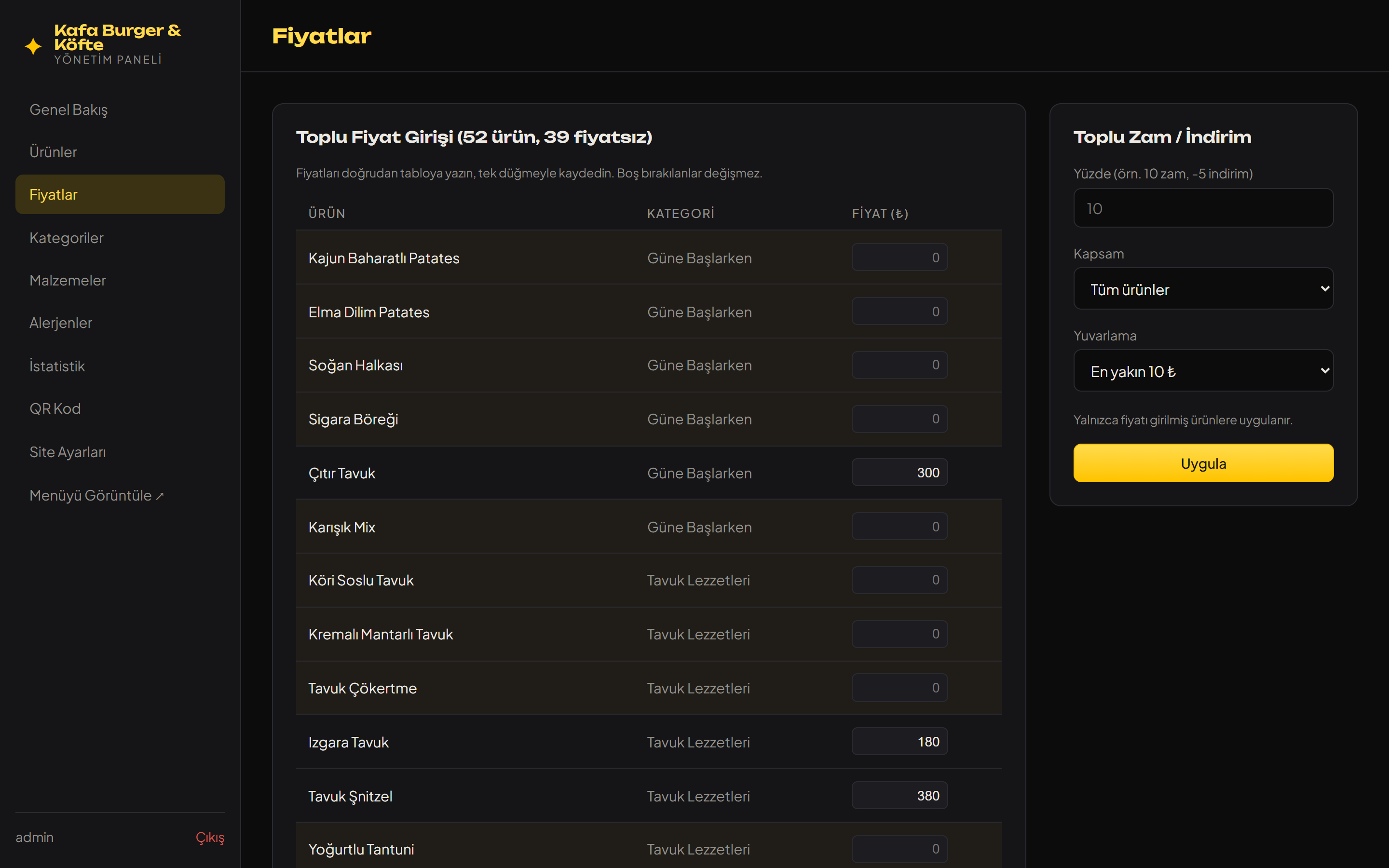1389x868 pixels.
Task: Open the Kapsam dropdown (Tüm ürünler)
Action: click(1203, 289)
